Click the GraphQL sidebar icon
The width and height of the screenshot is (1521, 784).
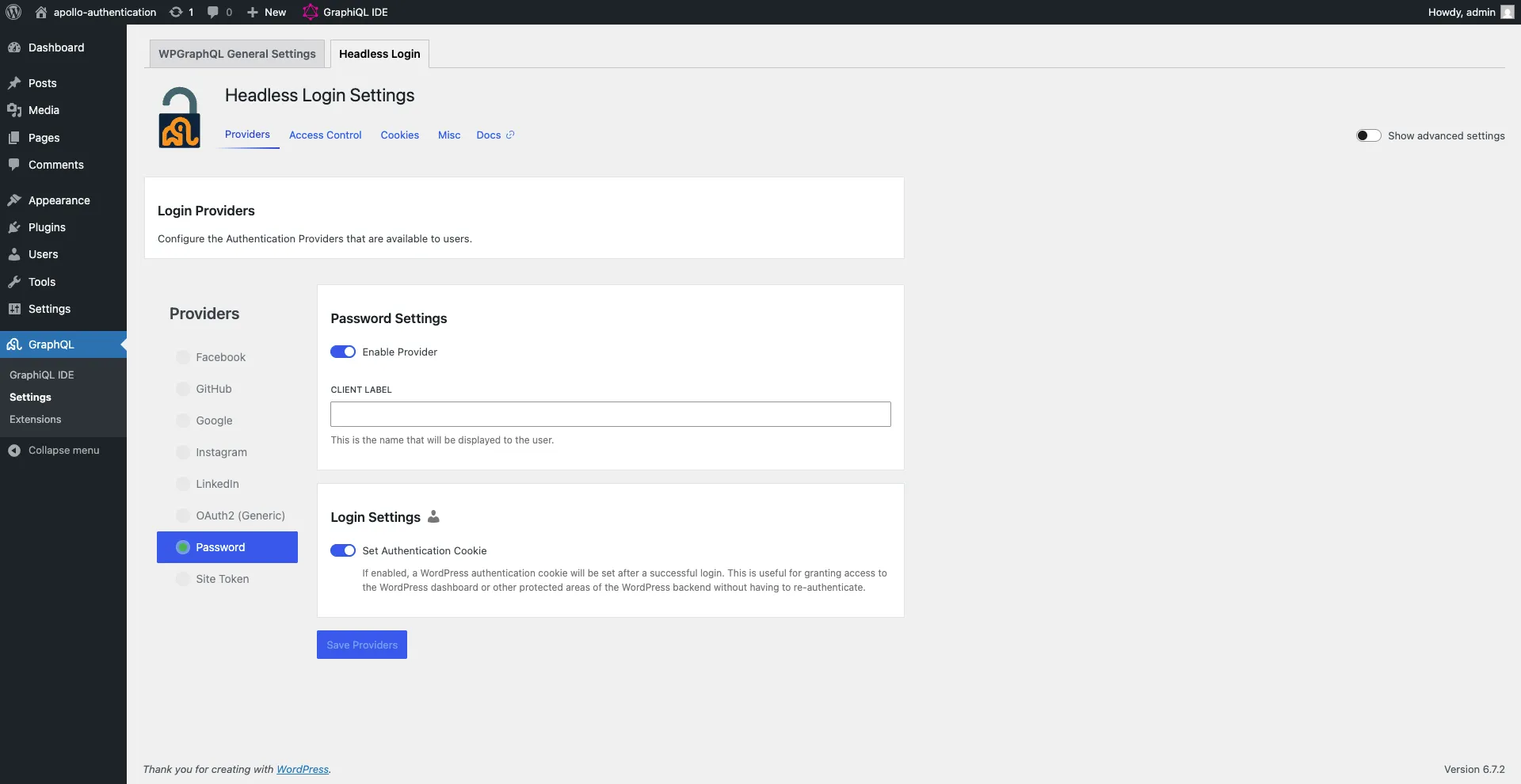(x=13, y=344)
